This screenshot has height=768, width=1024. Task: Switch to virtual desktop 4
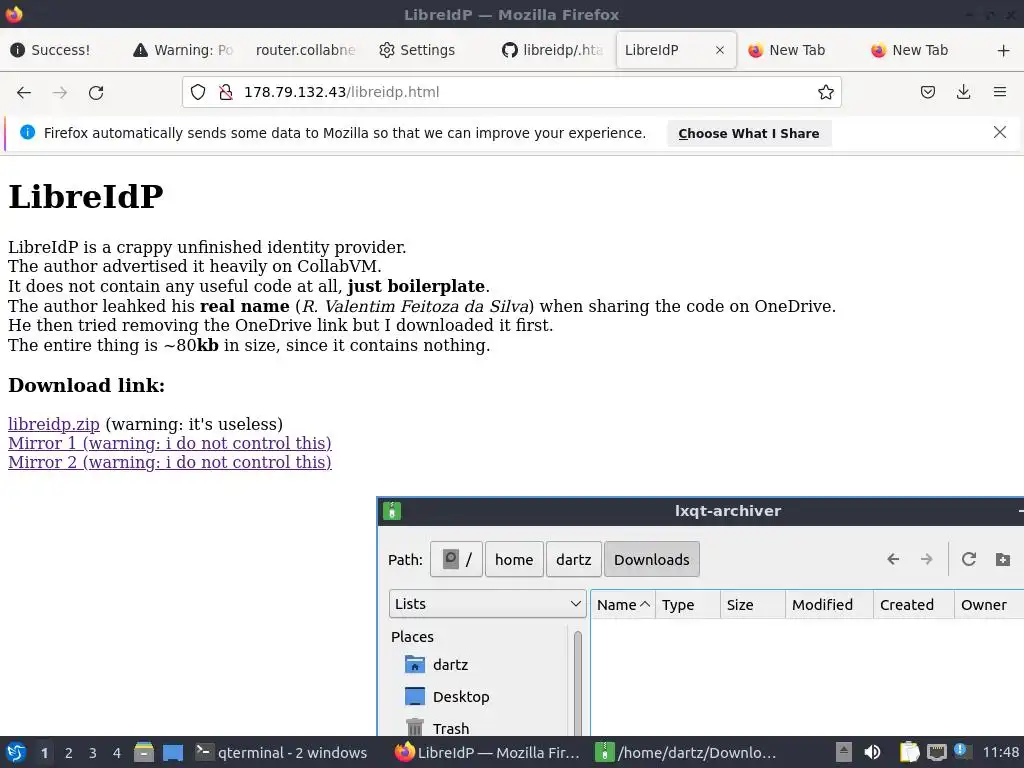click(x=117, y=753)
